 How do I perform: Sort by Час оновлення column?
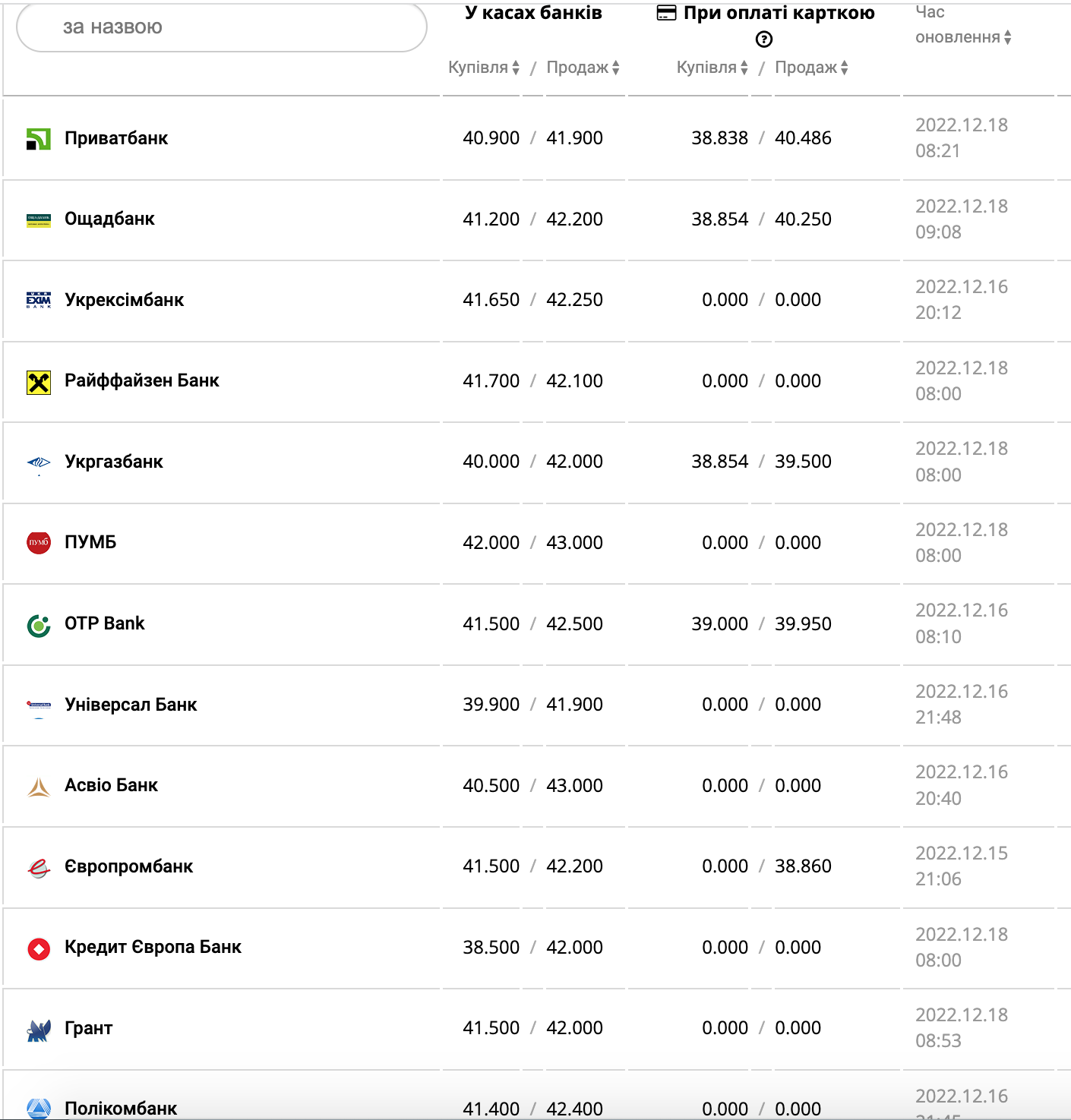pyautogui.click(x=963, y=37)
